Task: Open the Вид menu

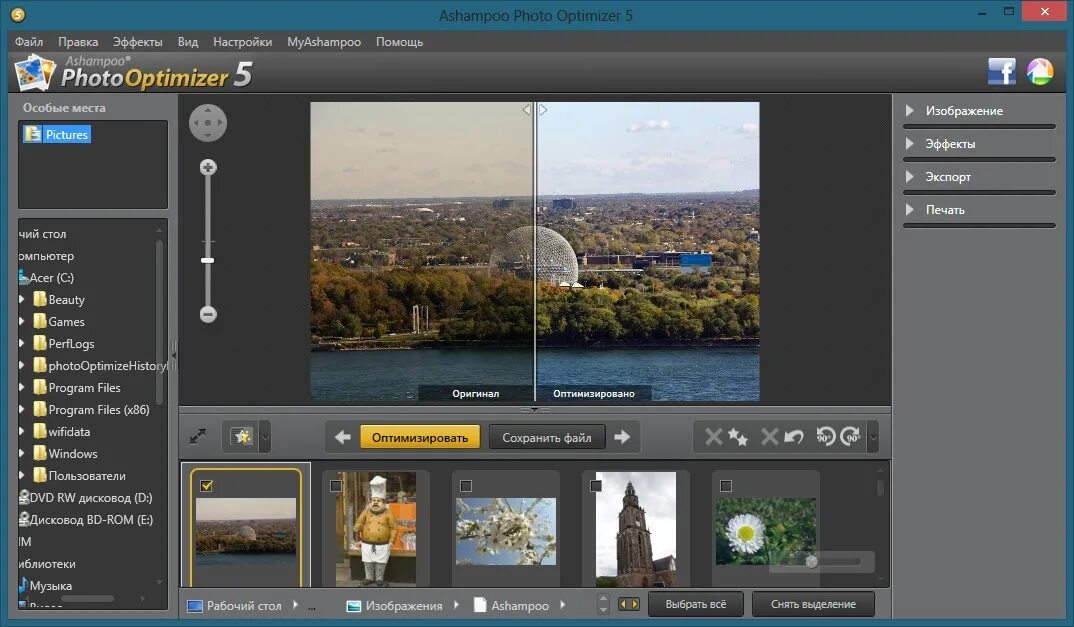Action: 188,42
